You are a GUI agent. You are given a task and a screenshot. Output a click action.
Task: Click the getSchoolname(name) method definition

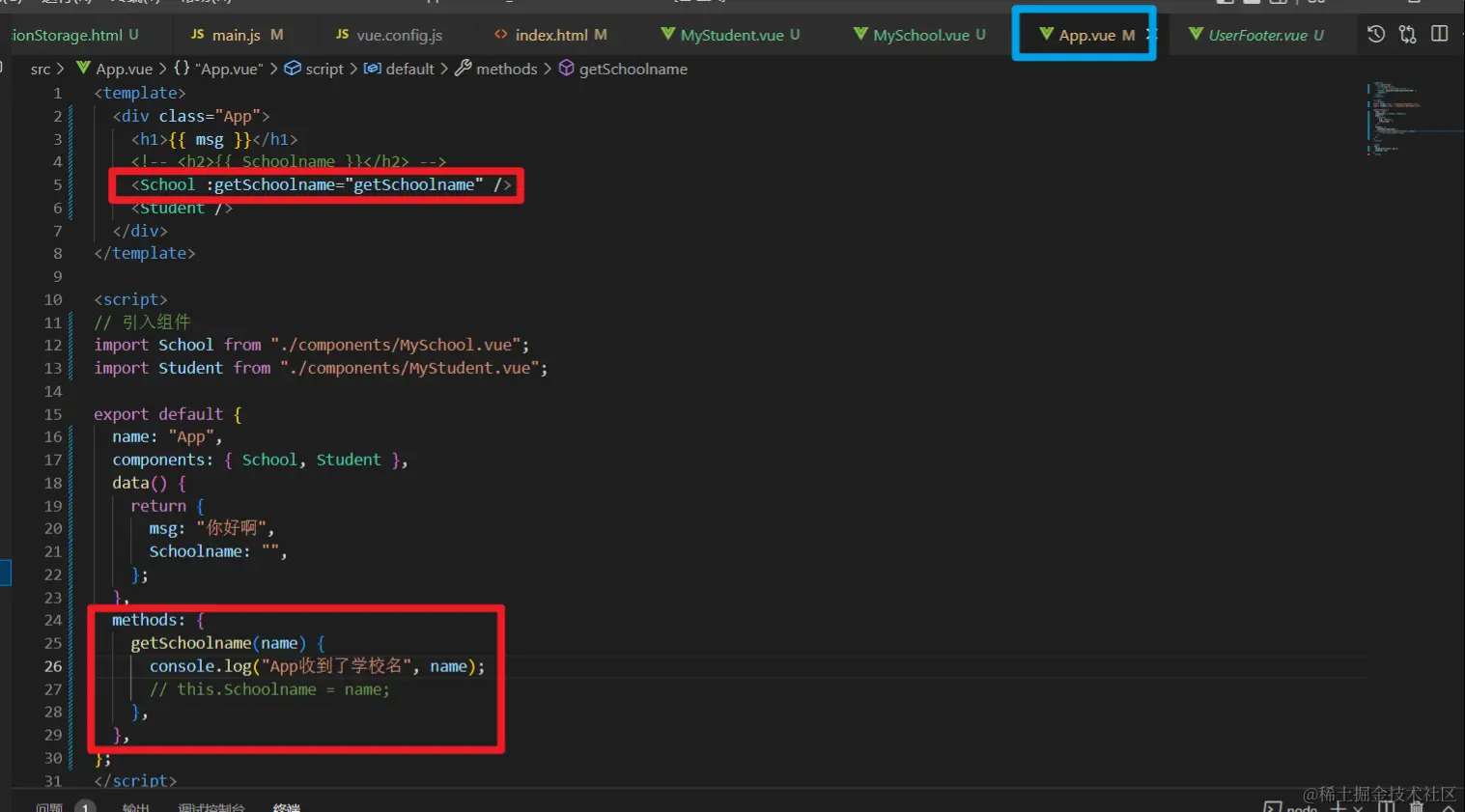[x=228, y=643]
